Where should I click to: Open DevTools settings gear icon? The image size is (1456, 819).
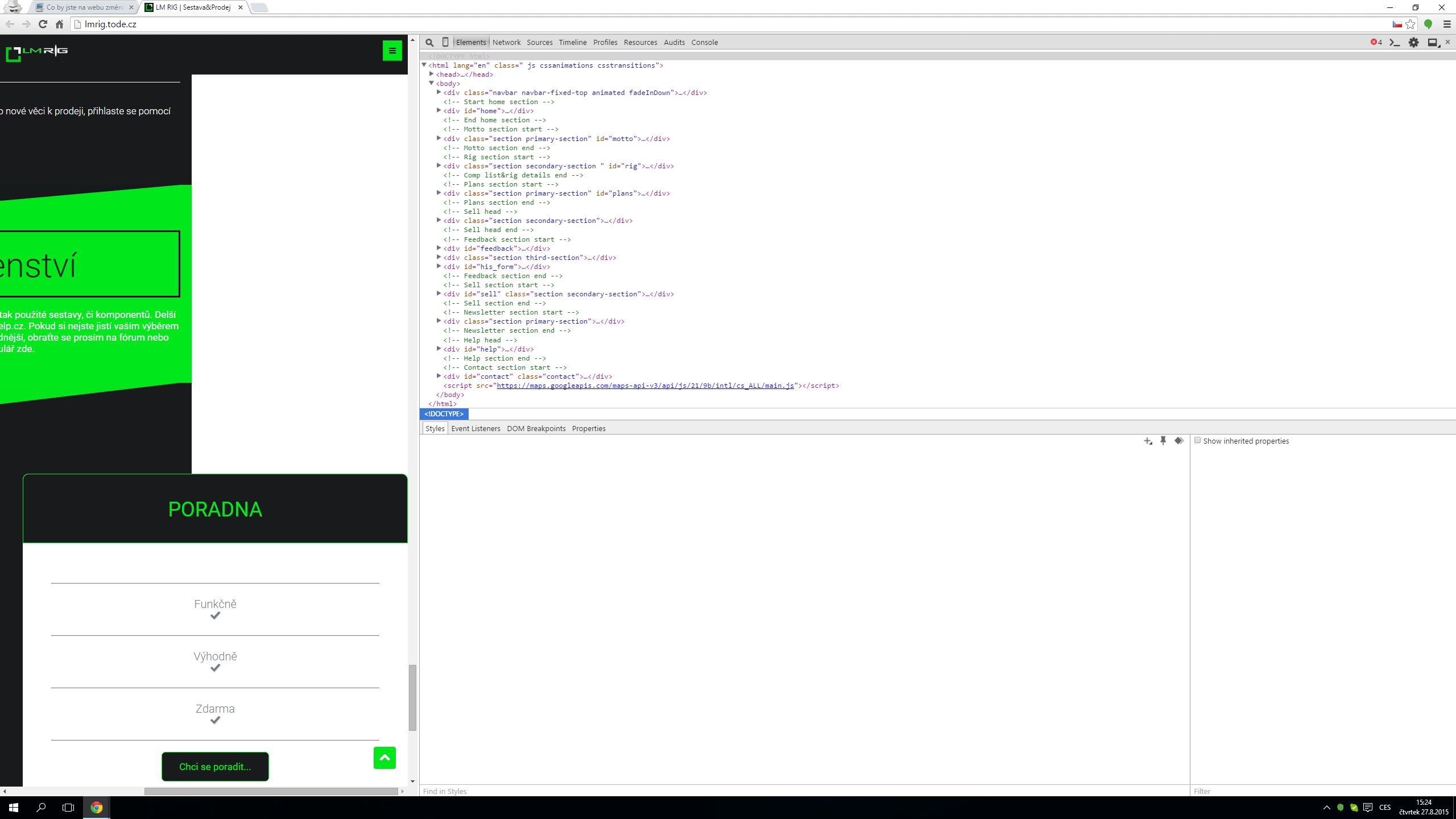pos(1413,43)
